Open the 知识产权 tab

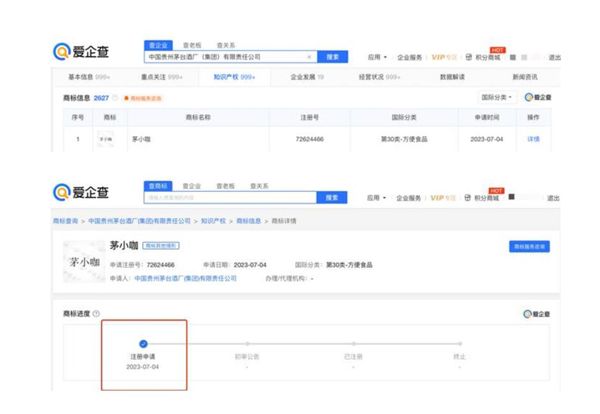point(234,77)
